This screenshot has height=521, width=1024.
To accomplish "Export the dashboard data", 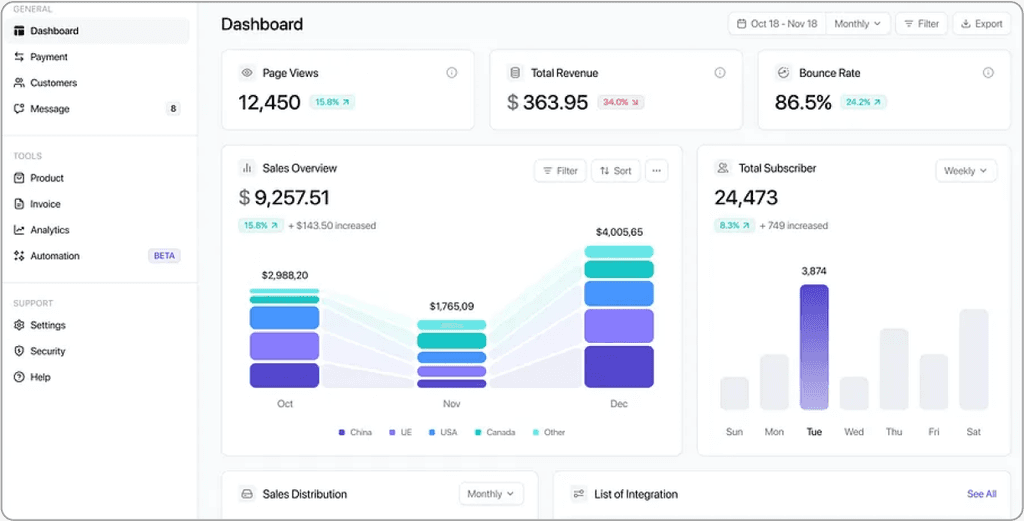I will coord(982,24).
